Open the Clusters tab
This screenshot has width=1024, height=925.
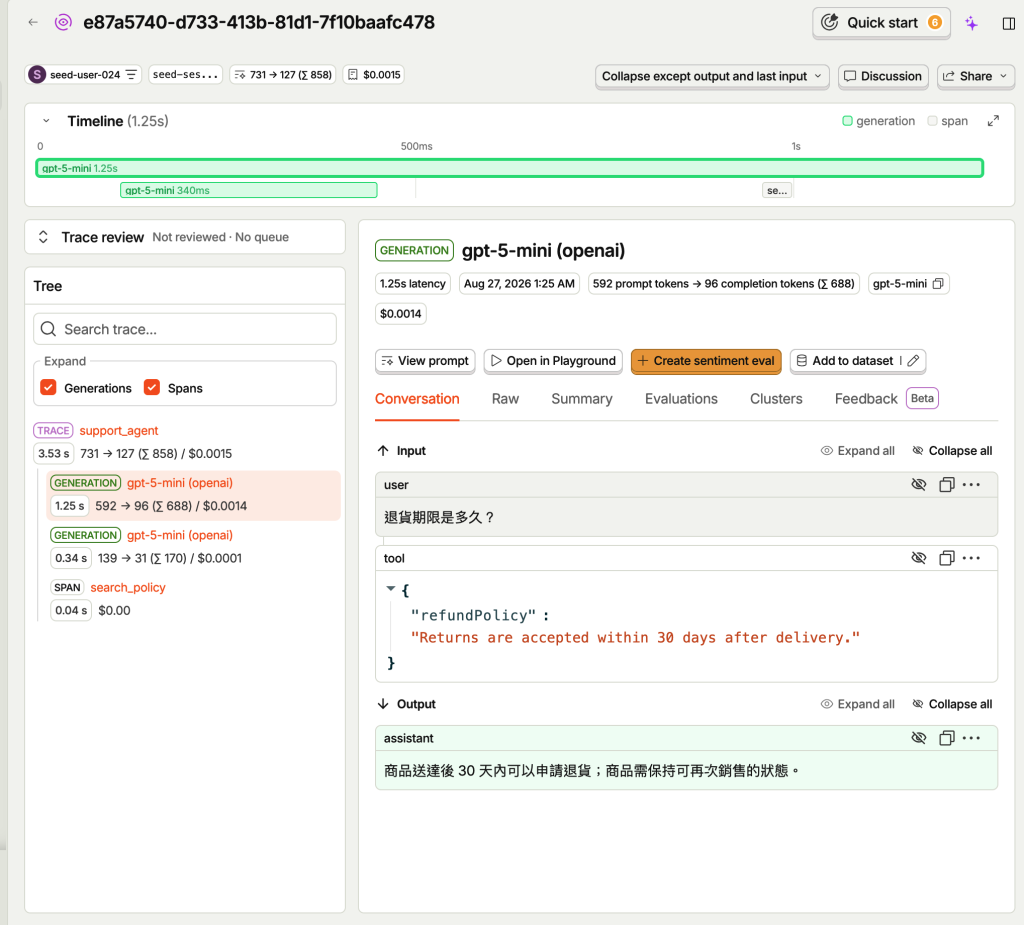pyautogui.click(x=776, y=399)
